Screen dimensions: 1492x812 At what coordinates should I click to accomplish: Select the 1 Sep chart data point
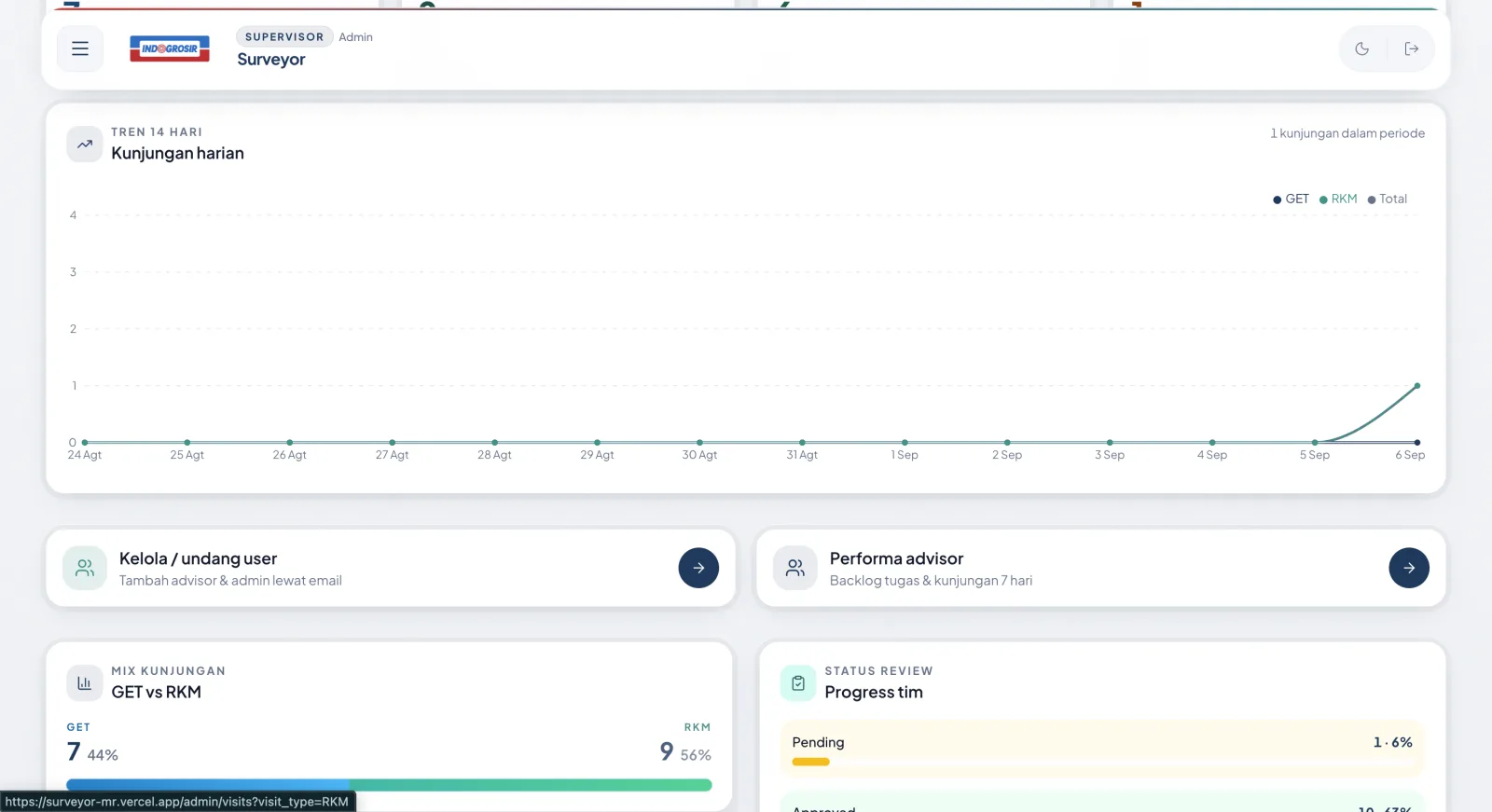point(905,442)
